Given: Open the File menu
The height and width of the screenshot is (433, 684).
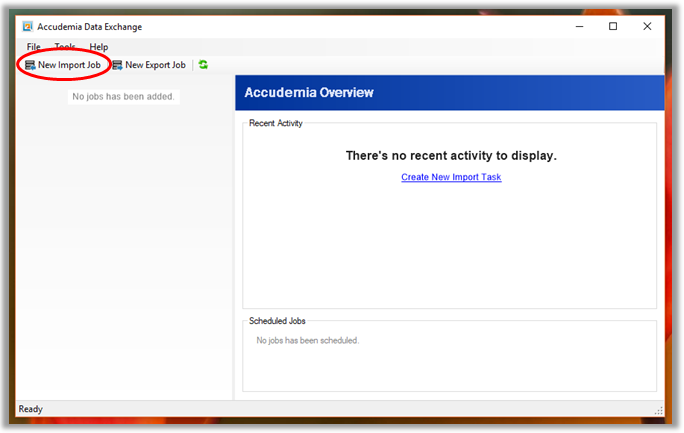Looking at the screenshot, I should point(34,47).
